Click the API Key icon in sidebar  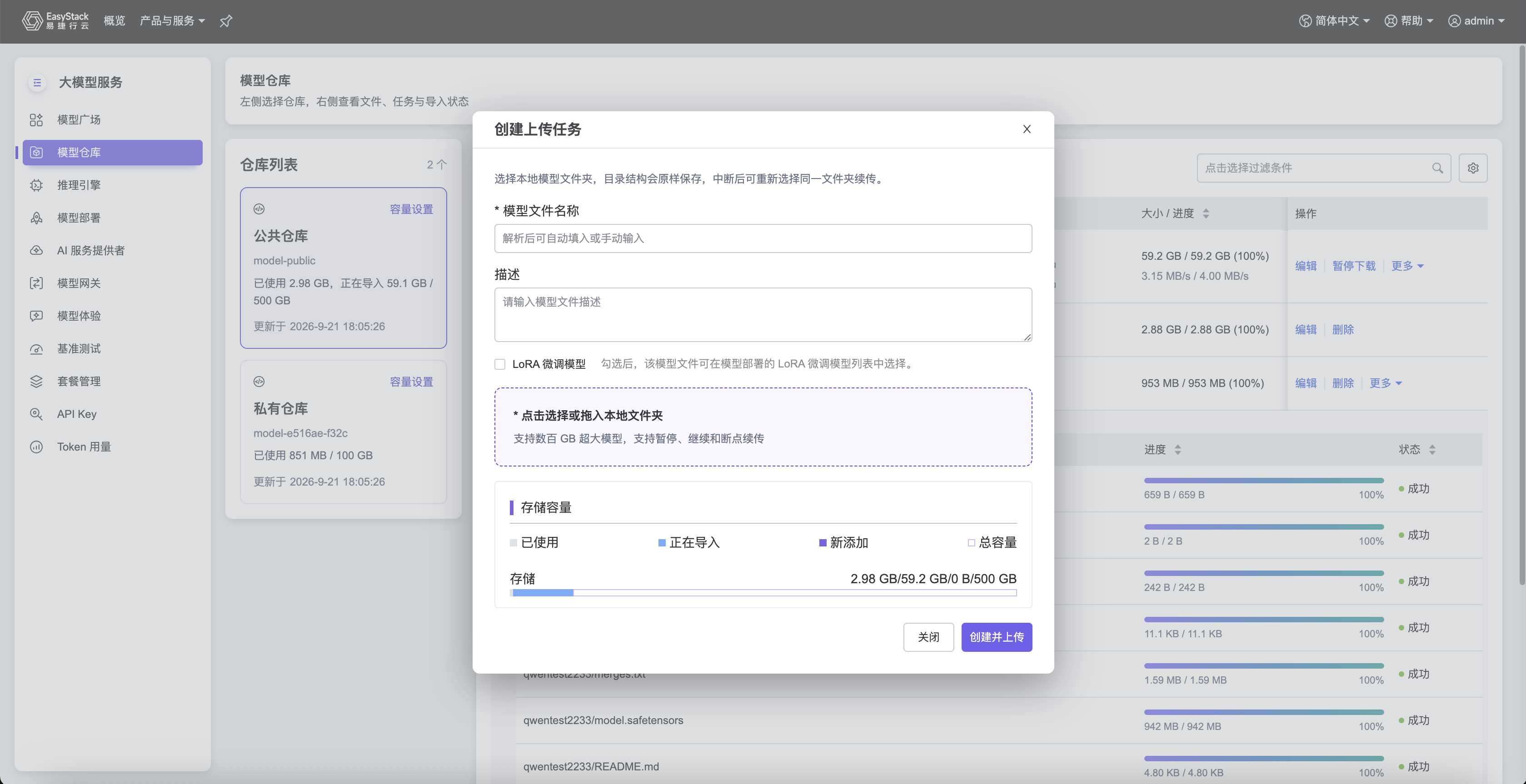tap(36, 414)
